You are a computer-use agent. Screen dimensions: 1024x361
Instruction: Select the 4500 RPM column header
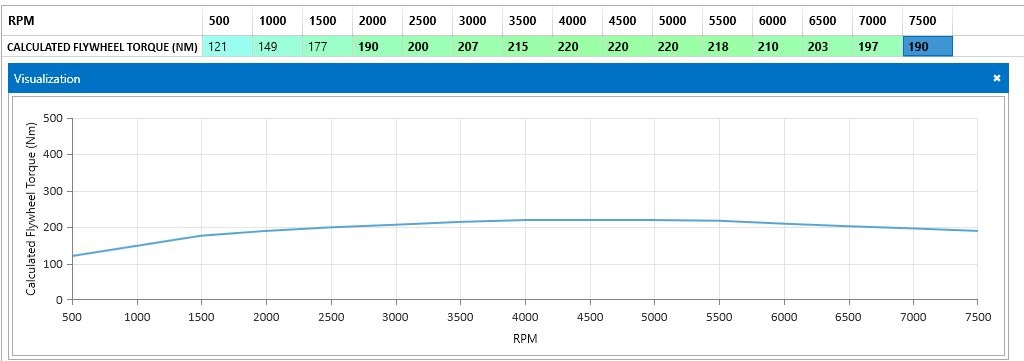[x=628, y=21]
